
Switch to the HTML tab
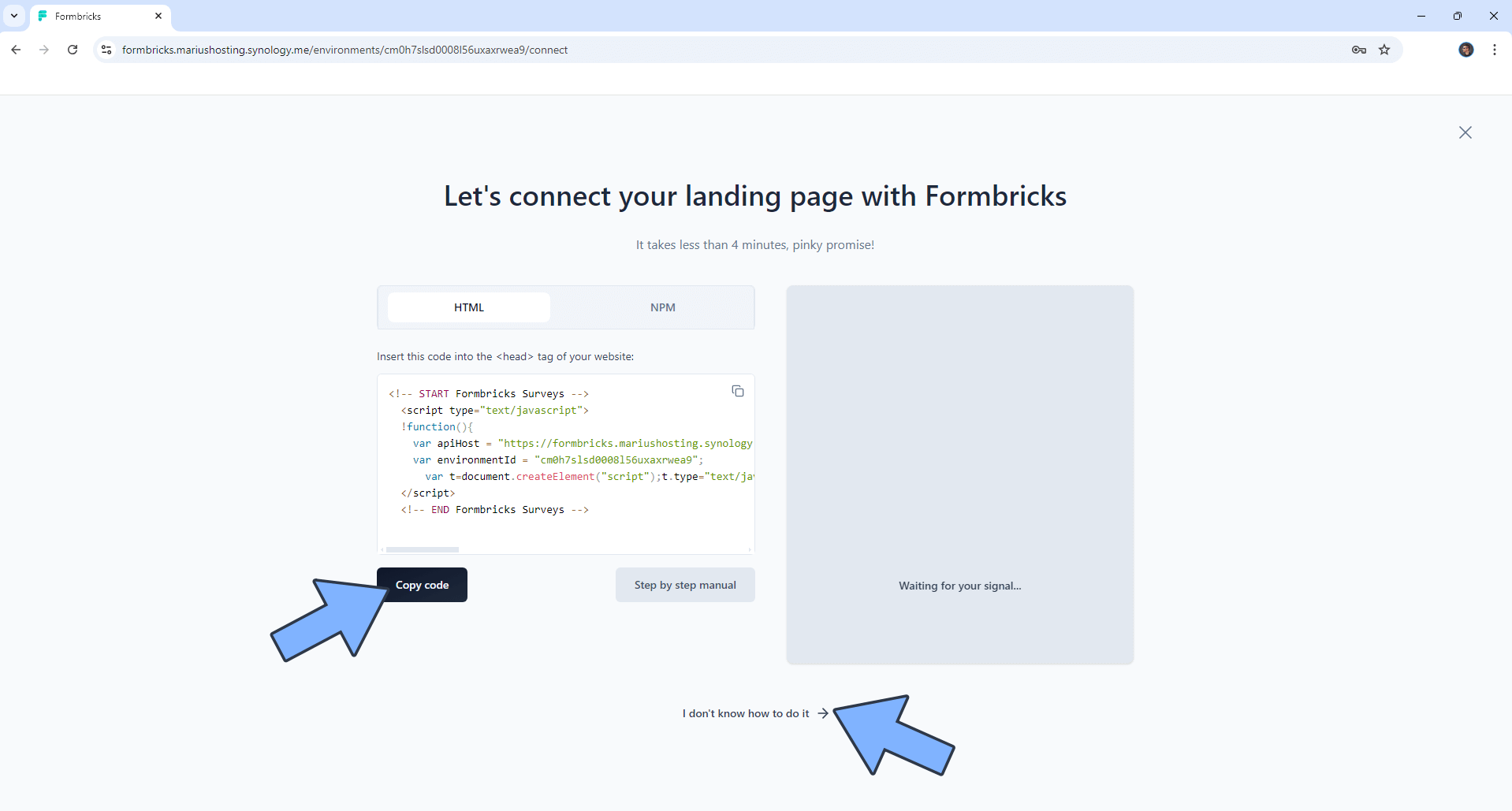469,307
